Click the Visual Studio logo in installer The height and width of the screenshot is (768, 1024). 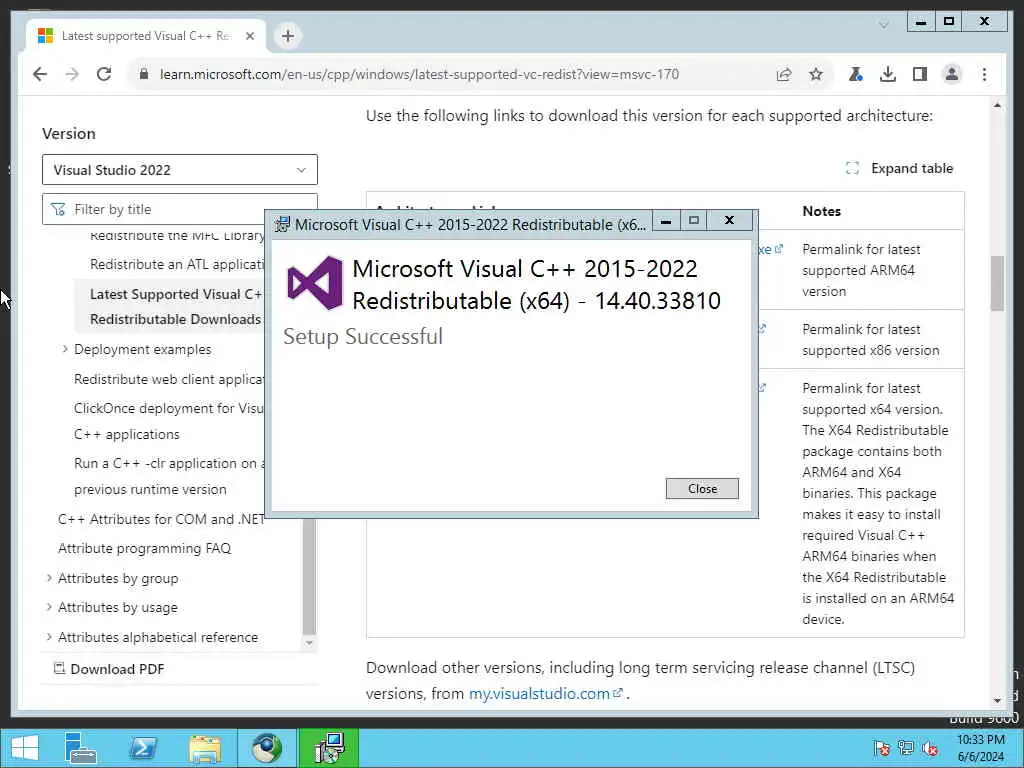click(x=315, y=283)
